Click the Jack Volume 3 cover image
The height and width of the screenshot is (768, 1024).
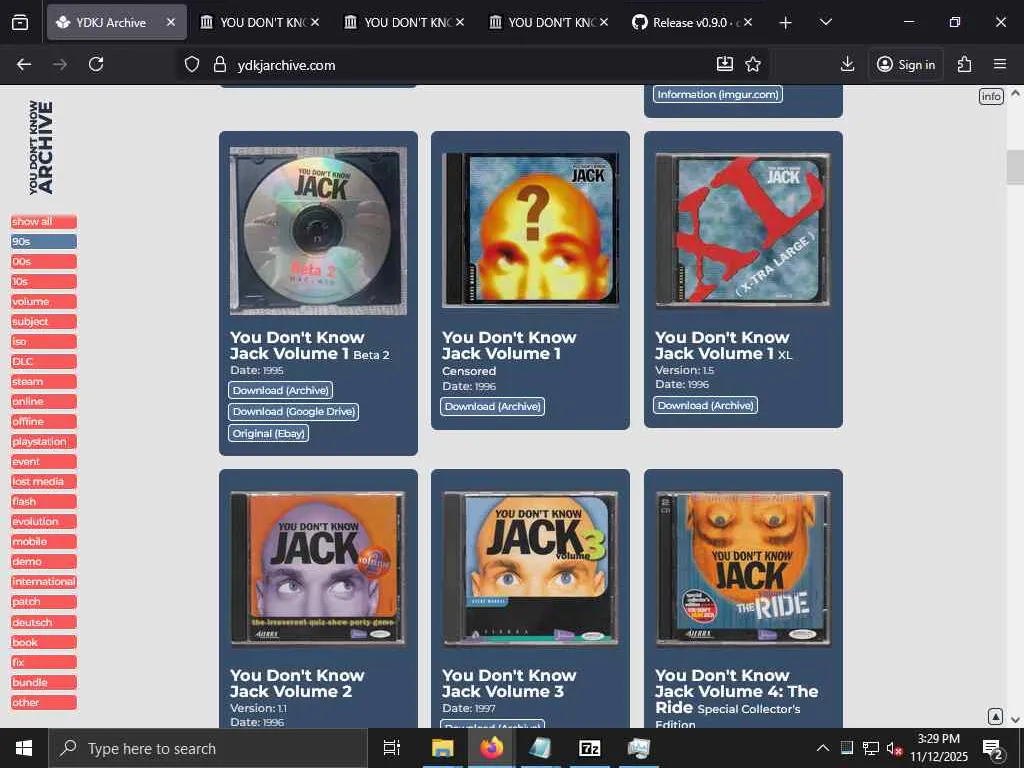[530, 569]
